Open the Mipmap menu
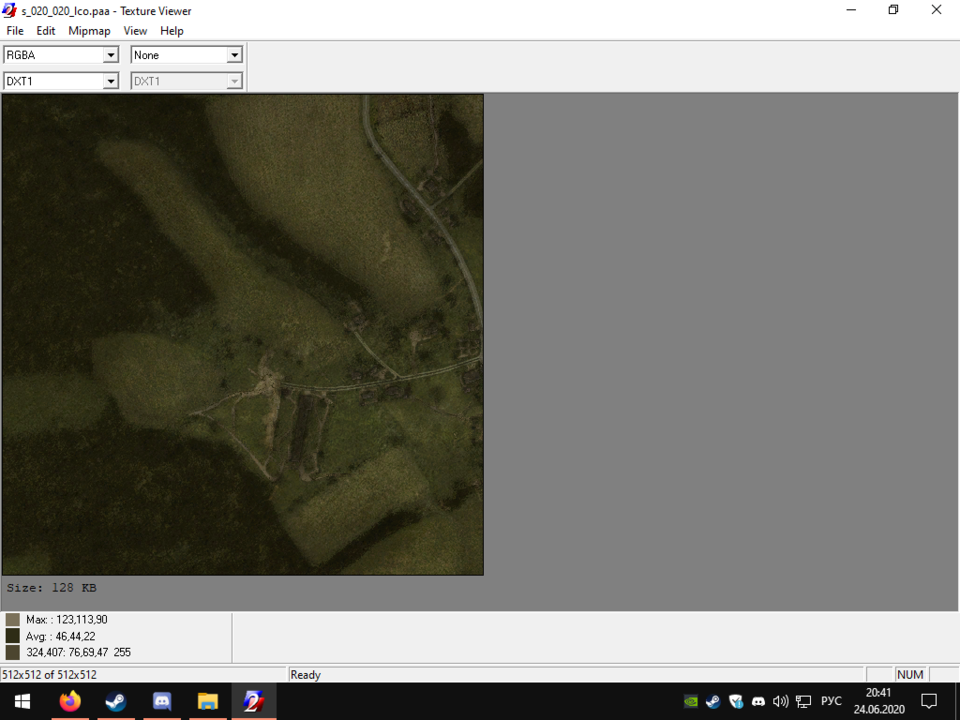This screenshot has width=960, height=720. (89, 31)
